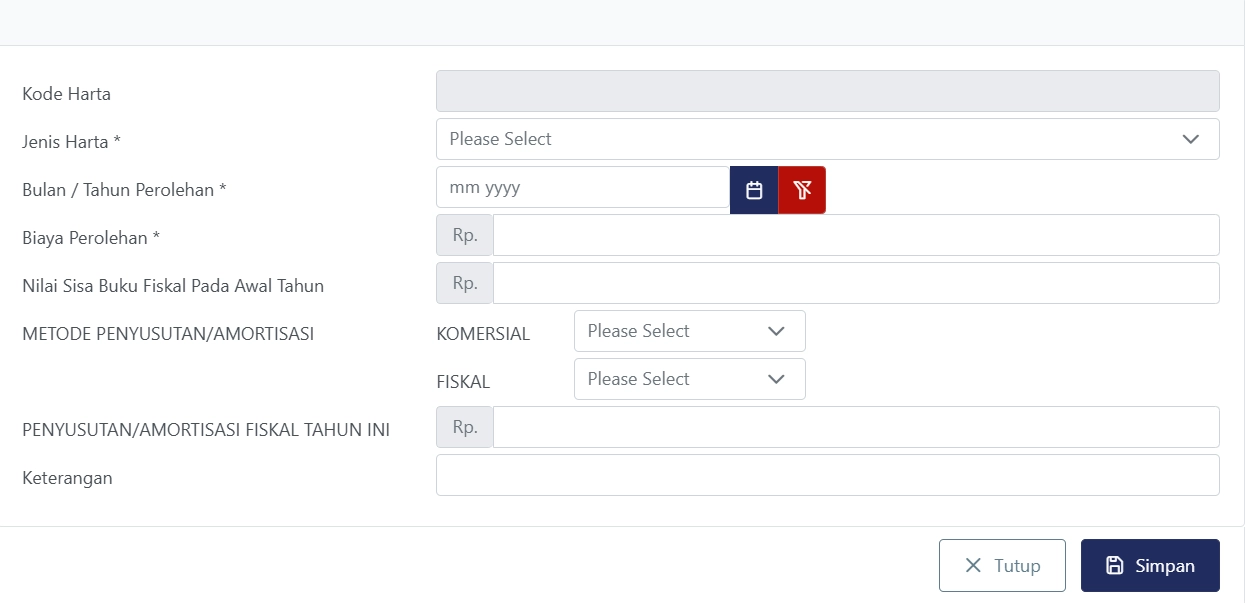The image size is (1245, 603).
Task: Focus the Bulan / Tahun Perolehan field
Action: [582, 188]
